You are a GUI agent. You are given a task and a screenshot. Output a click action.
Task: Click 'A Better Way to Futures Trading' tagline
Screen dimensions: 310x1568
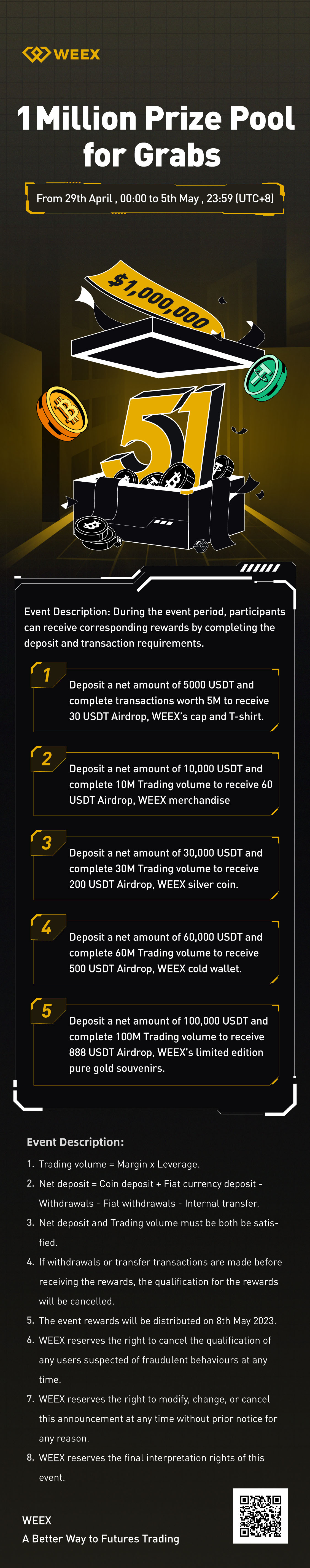[101, 1538]
